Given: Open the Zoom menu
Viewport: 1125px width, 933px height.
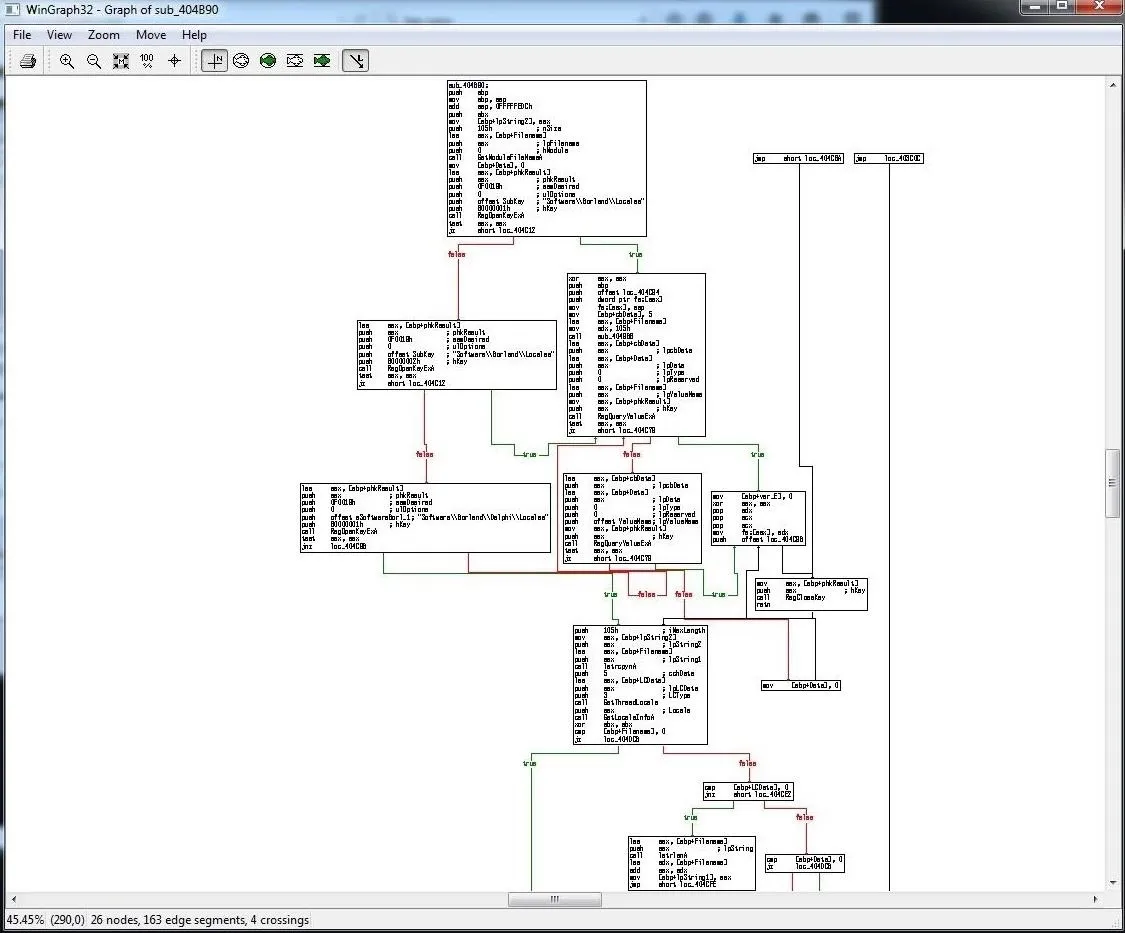Looking at the screenshot, I should [x=103, y=34].
